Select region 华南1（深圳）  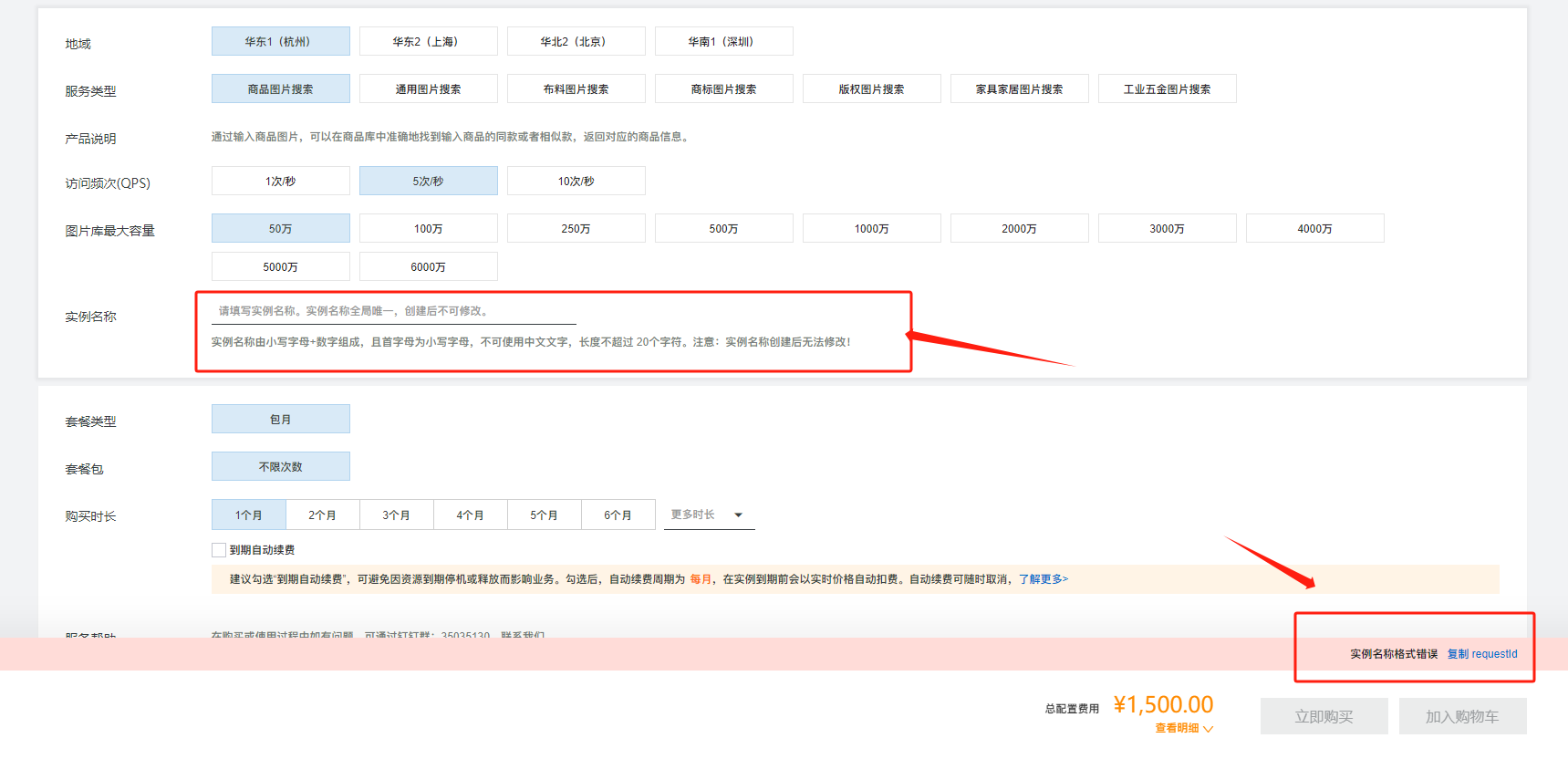tap(724, 41)
